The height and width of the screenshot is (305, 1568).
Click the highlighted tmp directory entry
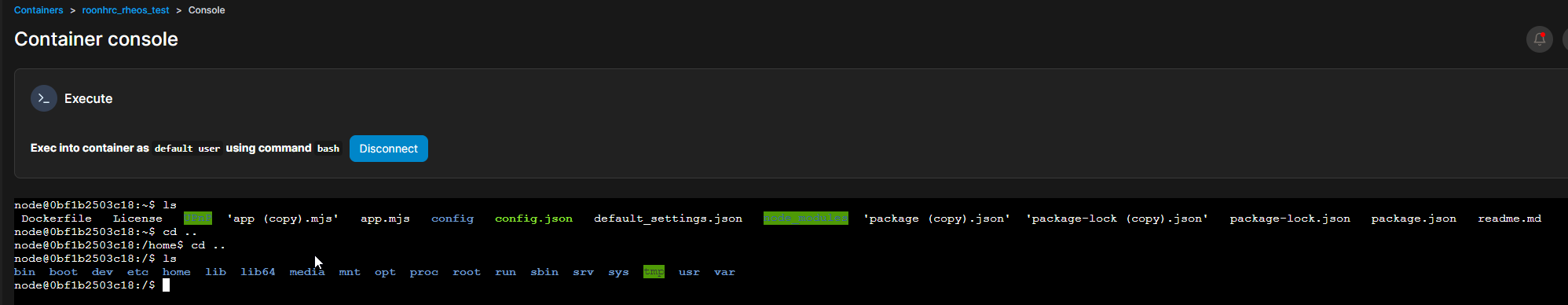pyautogui.click(x=654, y=272)
